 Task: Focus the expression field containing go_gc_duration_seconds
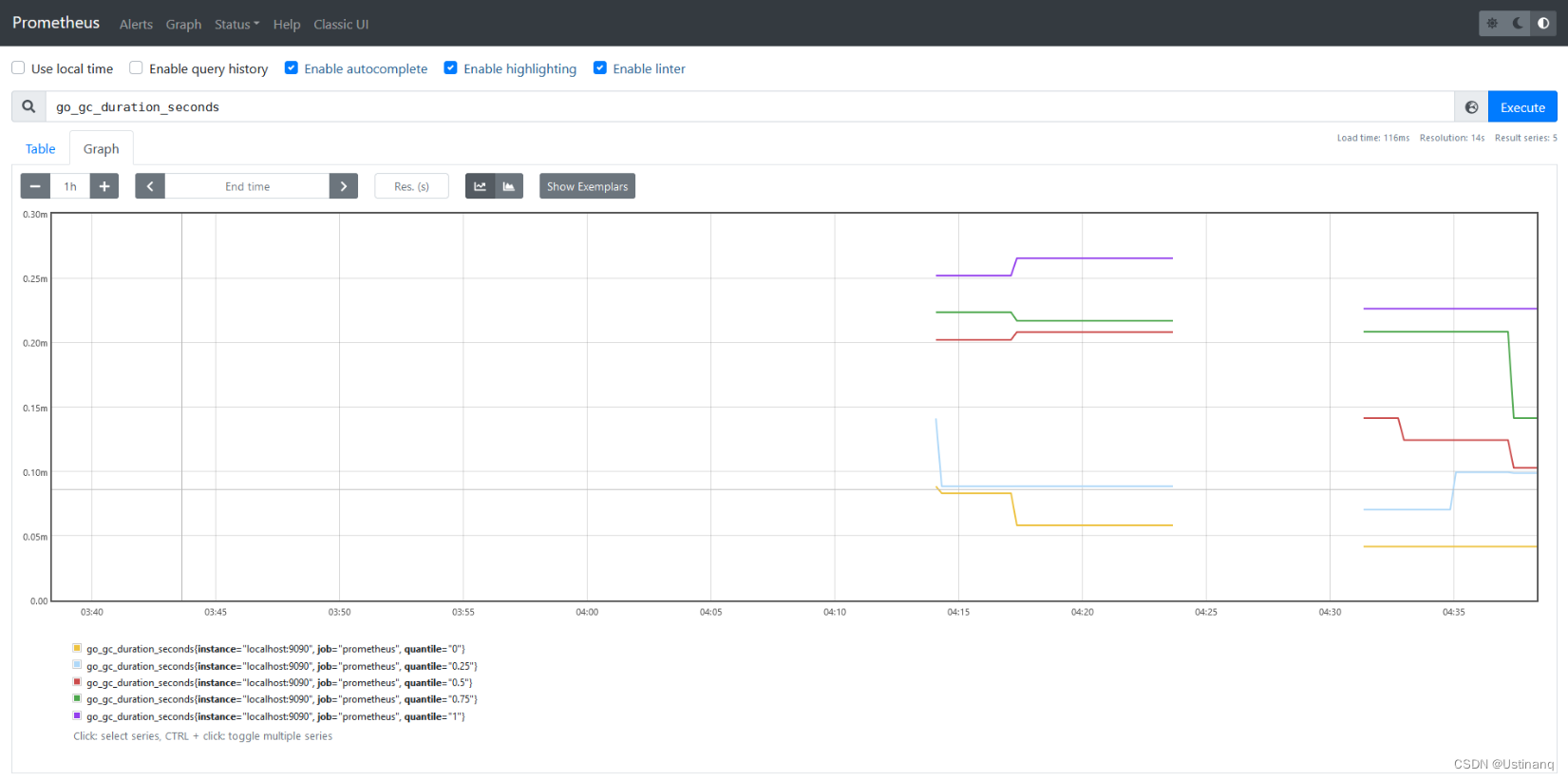pos(749,106)
